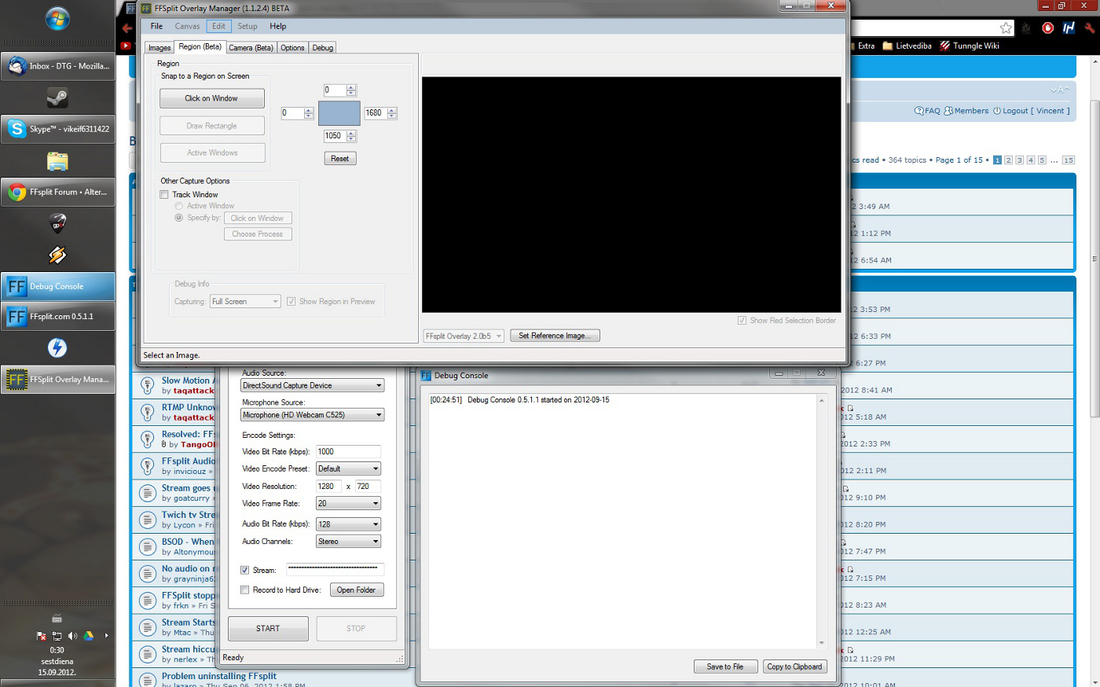
Task: Open FFsplit Overlay 2.0b5 dropdown
Action: coord(463,336)
